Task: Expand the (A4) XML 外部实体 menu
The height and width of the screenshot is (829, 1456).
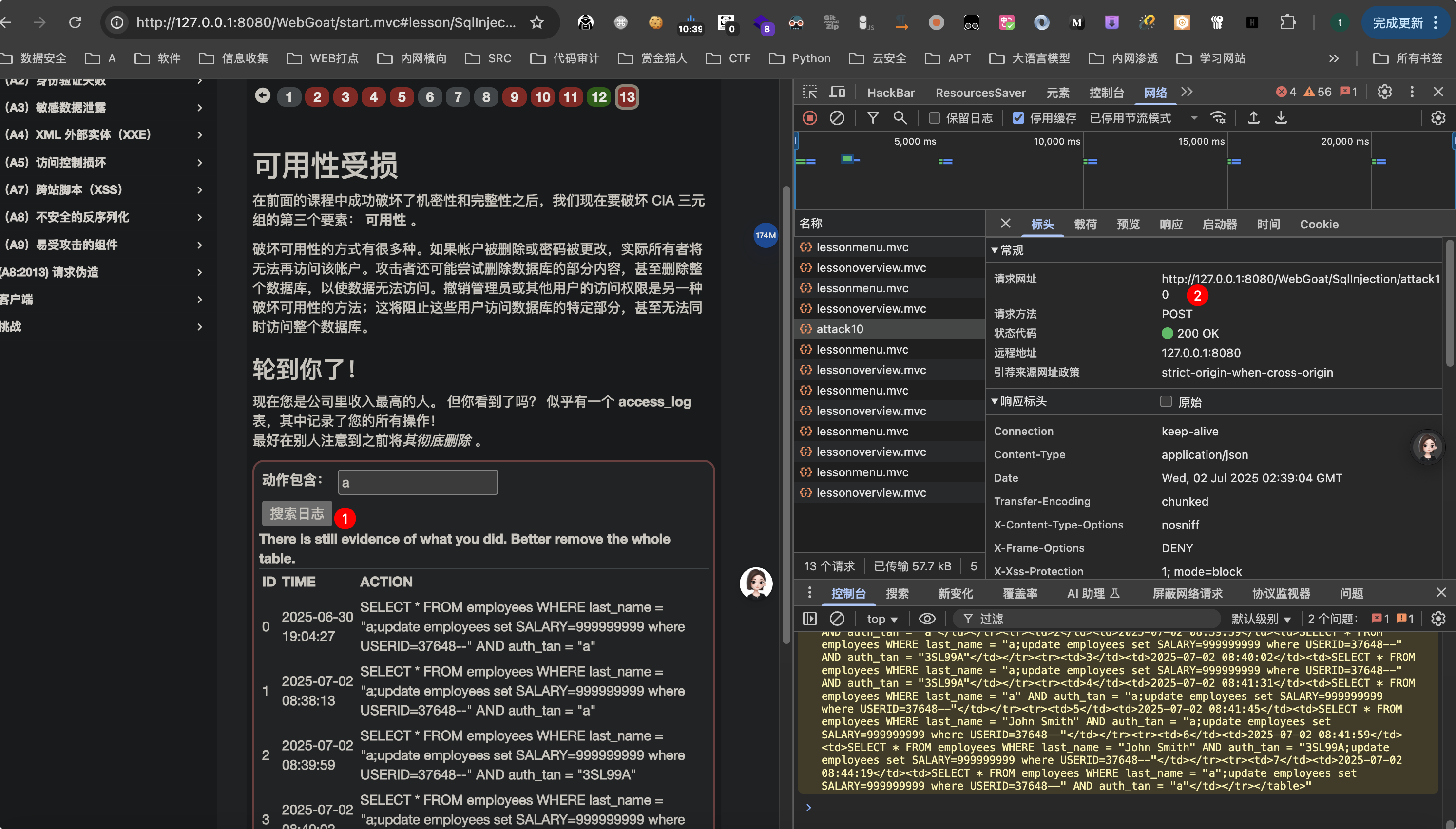Action: 104,135
